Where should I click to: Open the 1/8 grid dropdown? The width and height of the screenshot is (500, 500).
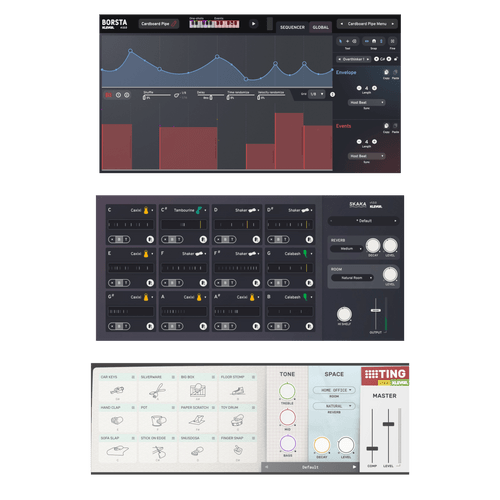pos(317,94)
